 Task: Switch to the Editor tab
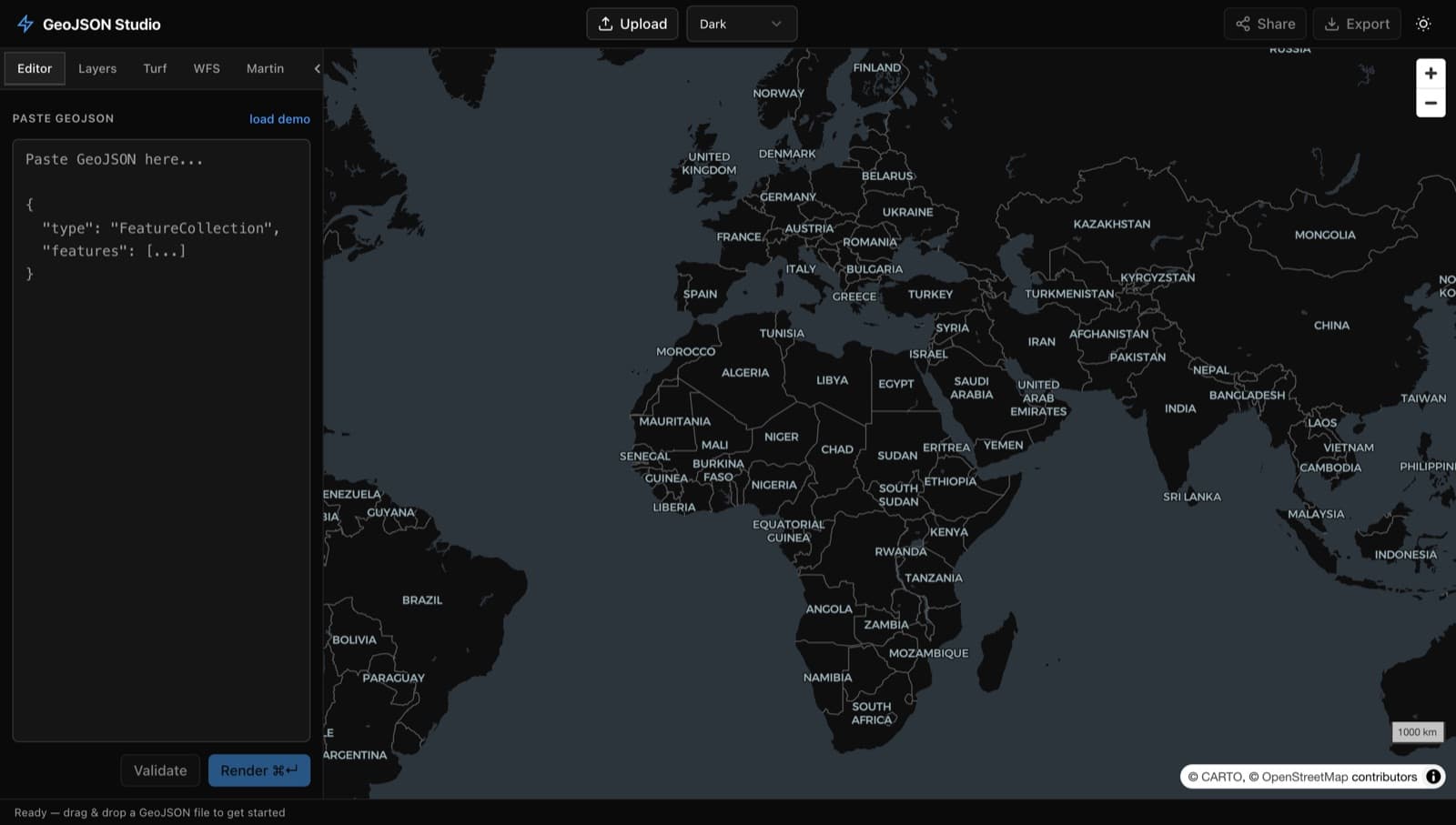coord(35,68)
